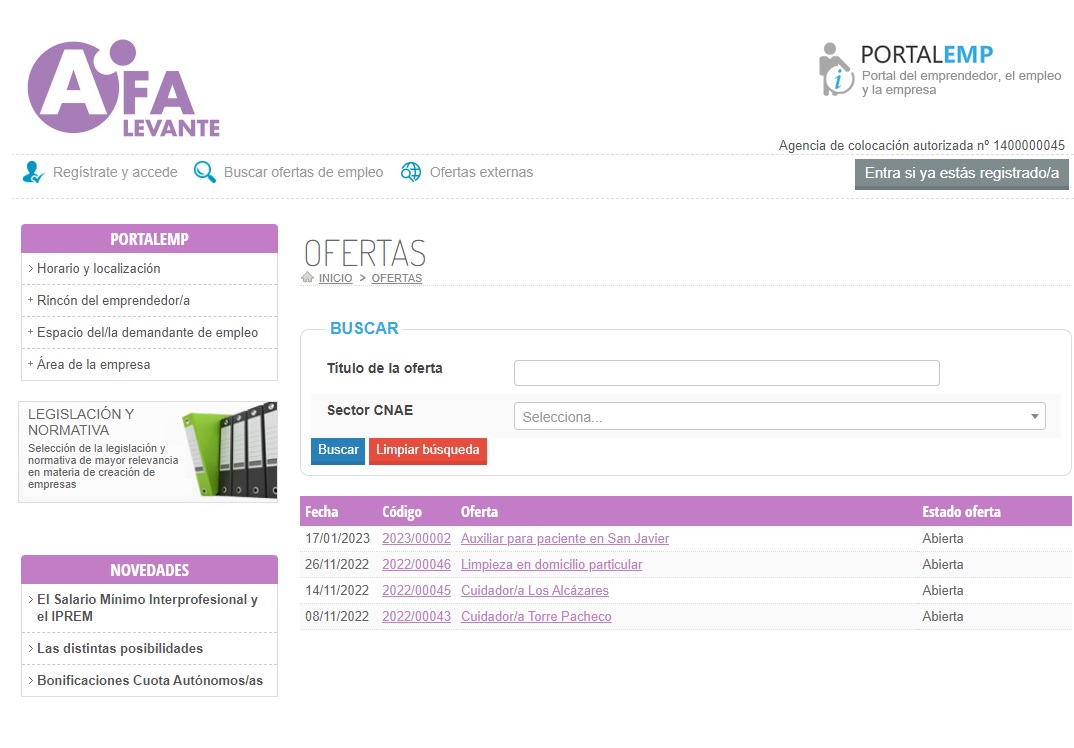Click the magnifying glass job search icon
This screenshot has height=748, width=1074.
[x=205, y=172]
